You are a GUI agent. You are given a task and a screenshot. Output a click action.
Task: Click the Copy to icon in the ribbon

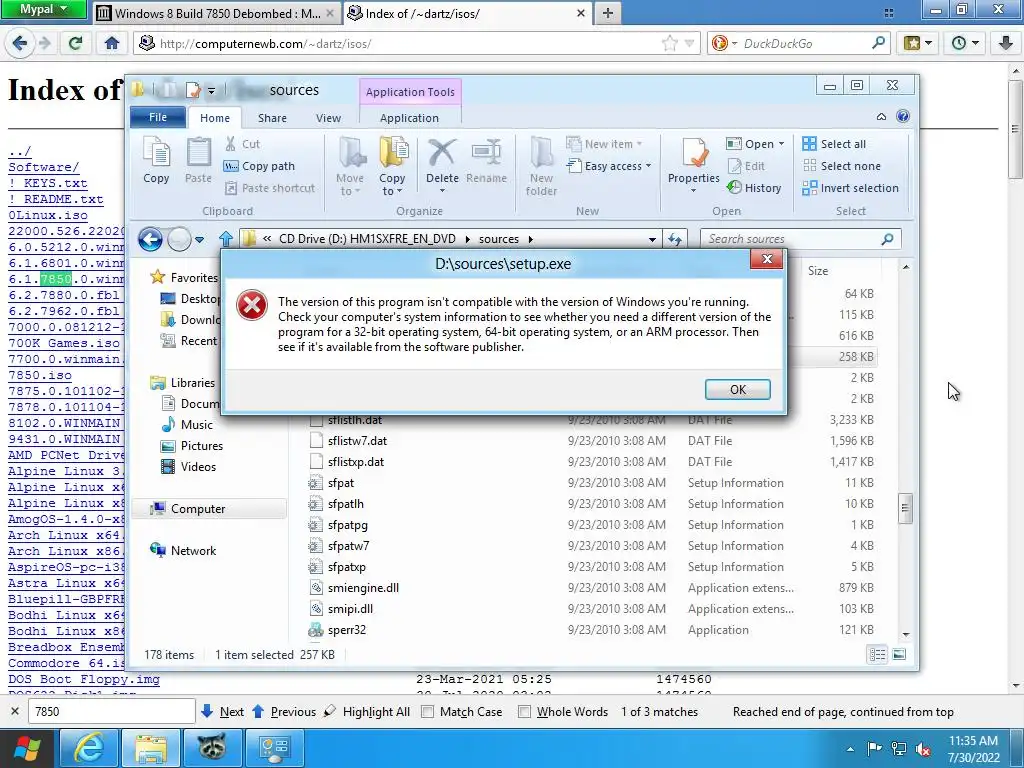click(392, 165)
